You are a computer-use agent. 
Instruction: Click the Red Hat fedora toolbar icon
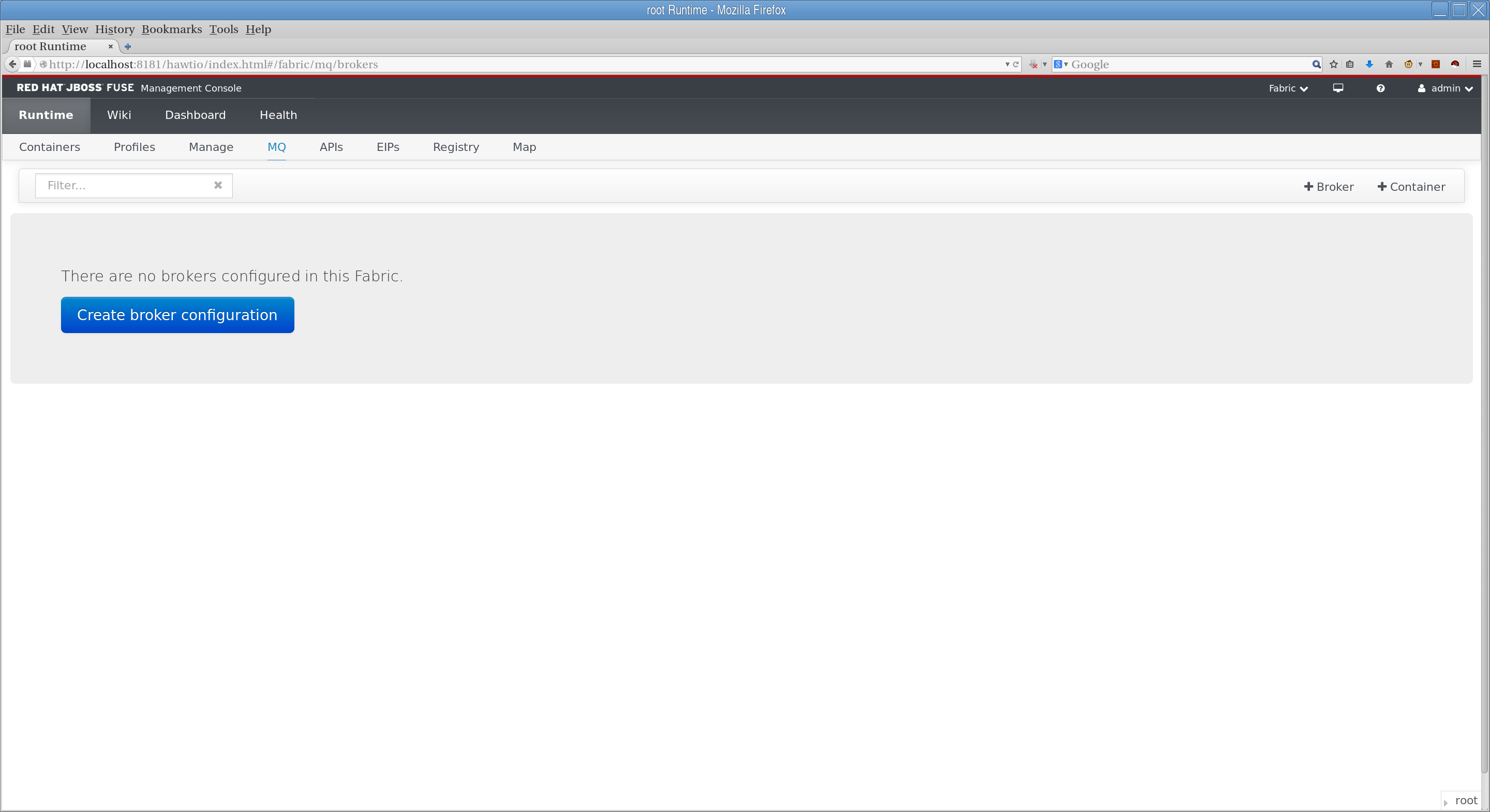click(x=1455, y=64)
